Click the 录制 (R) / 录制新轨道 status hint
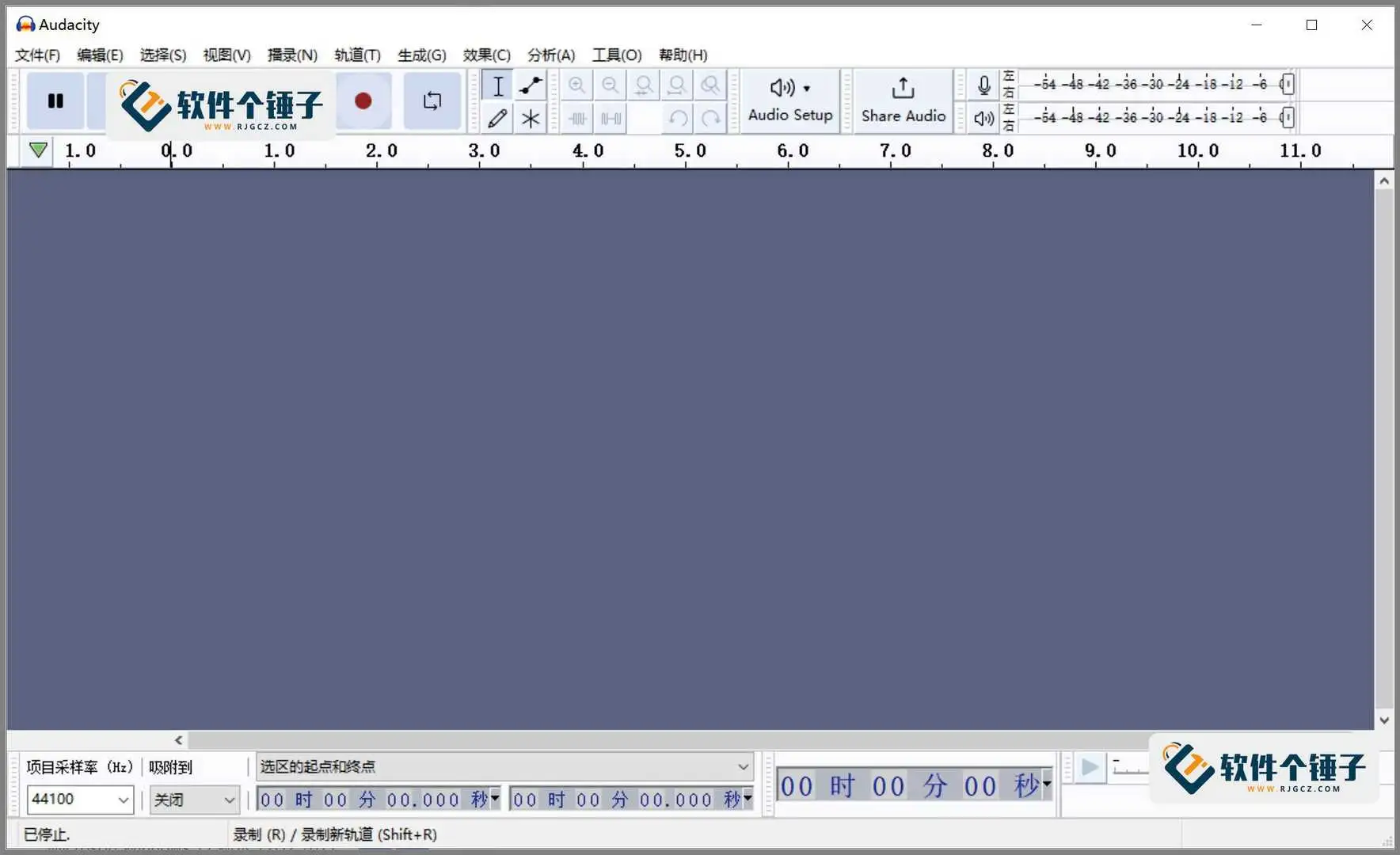This screenshot has width=1400, height=855. pos(335,834)
